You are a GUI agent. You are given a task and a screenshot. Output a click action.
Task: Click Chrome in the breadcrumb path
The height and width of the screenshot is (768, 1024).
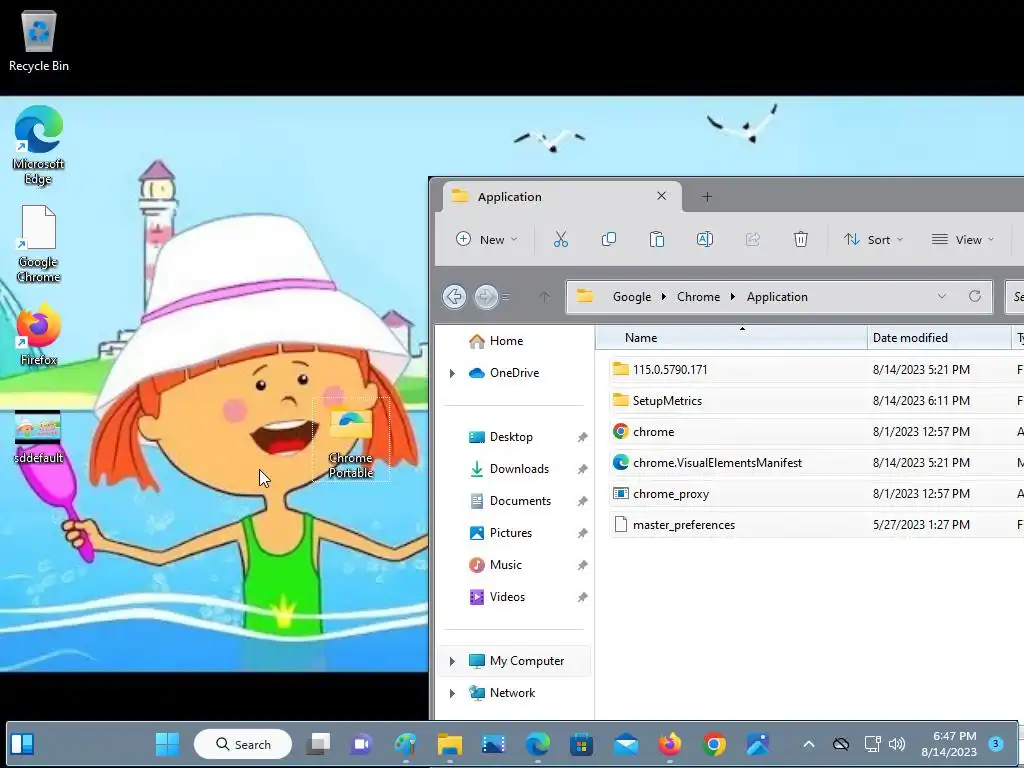698,296
